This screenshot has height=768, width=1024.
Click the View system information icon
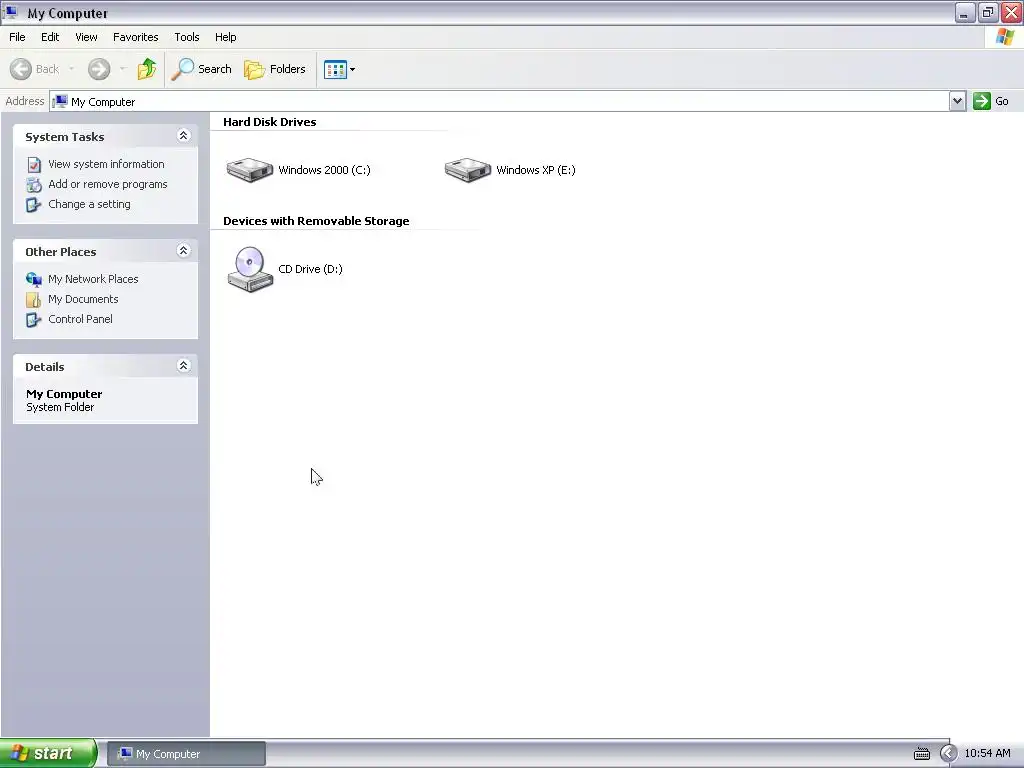pyautogui.click(x=34, y=165)
